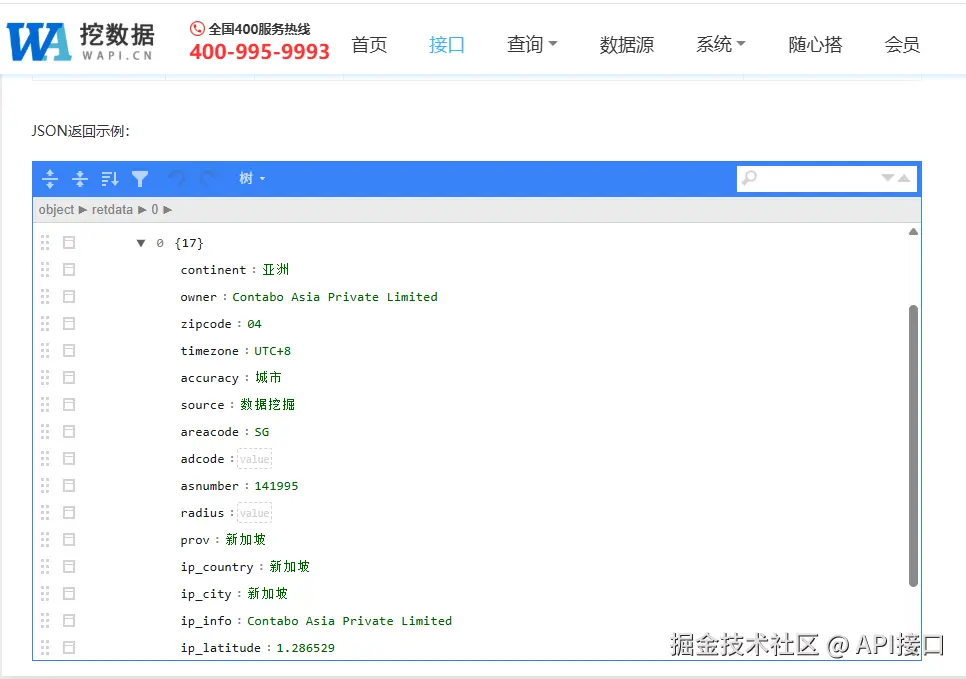This screenshot has width=966, height=679.
Task: Open 数据源 in the navigation
Action: (627, 44)
